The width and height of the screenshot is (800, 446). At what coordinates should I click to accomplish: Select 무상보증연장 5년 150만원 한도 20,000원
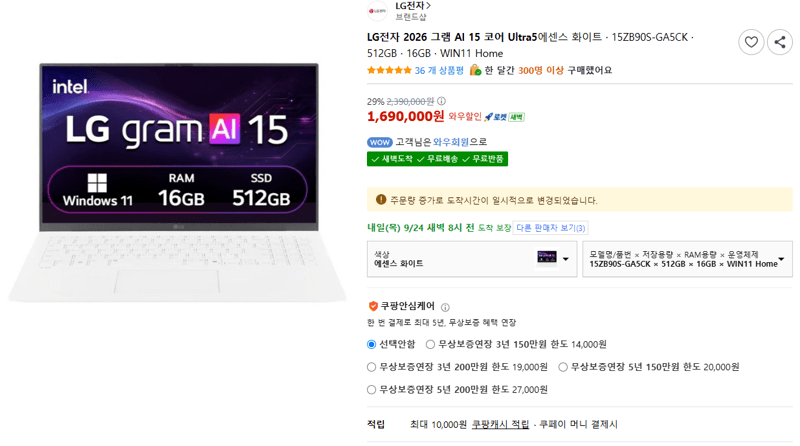[563, 367]
